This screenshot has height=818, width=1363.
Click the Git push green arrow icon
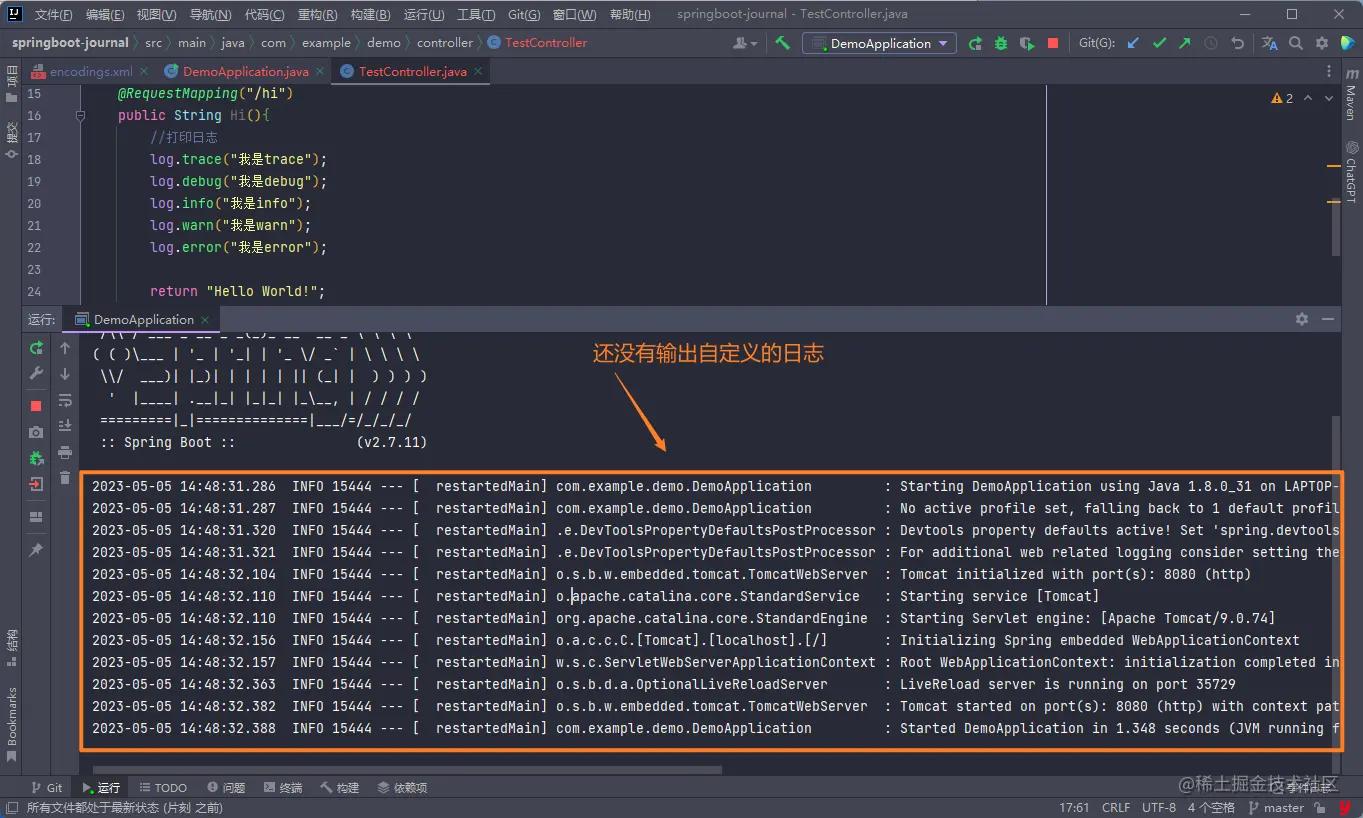tap(1185, 43)
